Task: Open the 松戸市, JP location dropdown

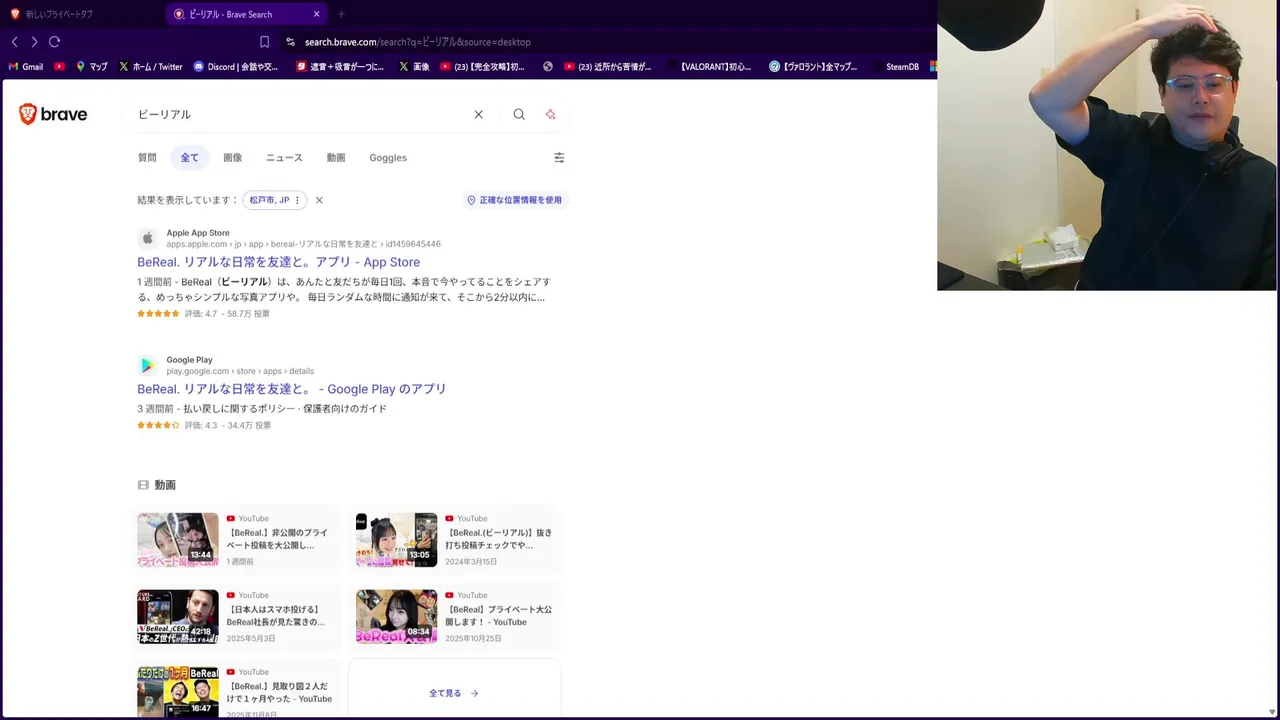Action: coord(275,200)
